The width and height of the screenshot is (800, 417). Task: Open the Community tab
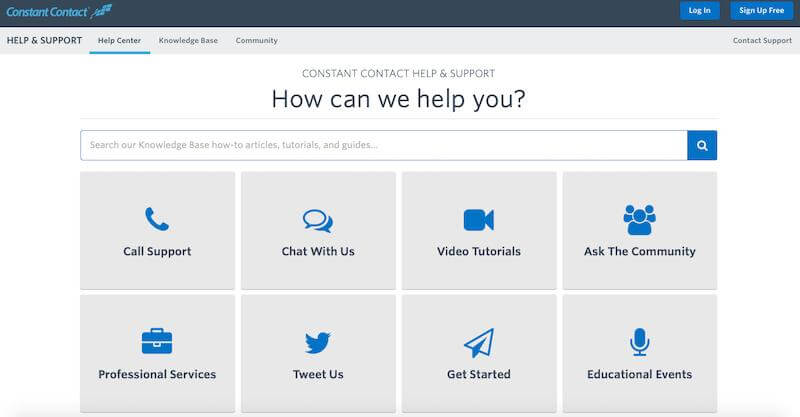pyautogui.click(x=257, y=41)
